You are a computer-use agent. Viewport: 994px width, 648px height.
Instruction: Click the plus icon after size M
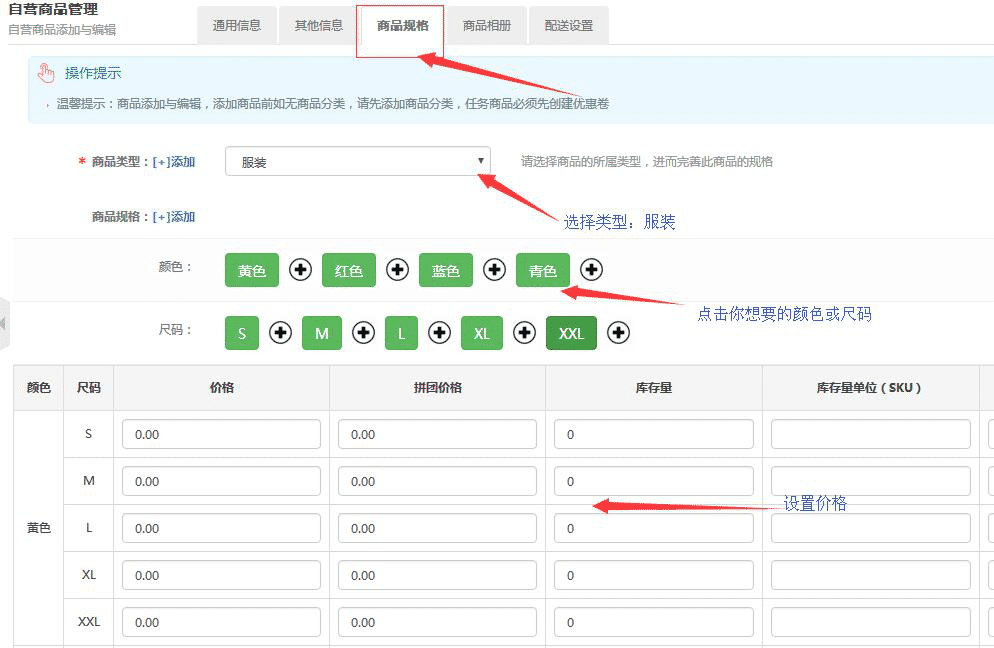click(363, 333)
